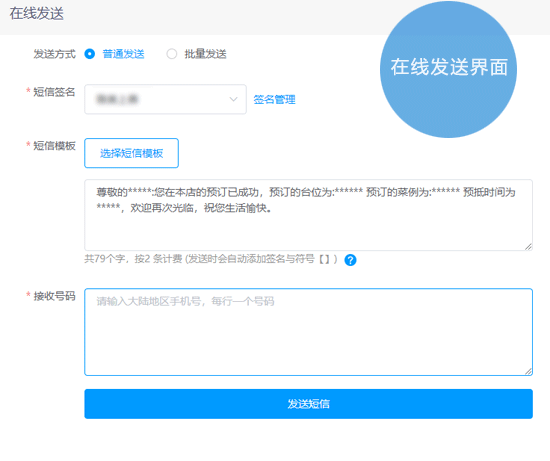
Task: Click the 短信签名 field label
Action: coord(54,92)
